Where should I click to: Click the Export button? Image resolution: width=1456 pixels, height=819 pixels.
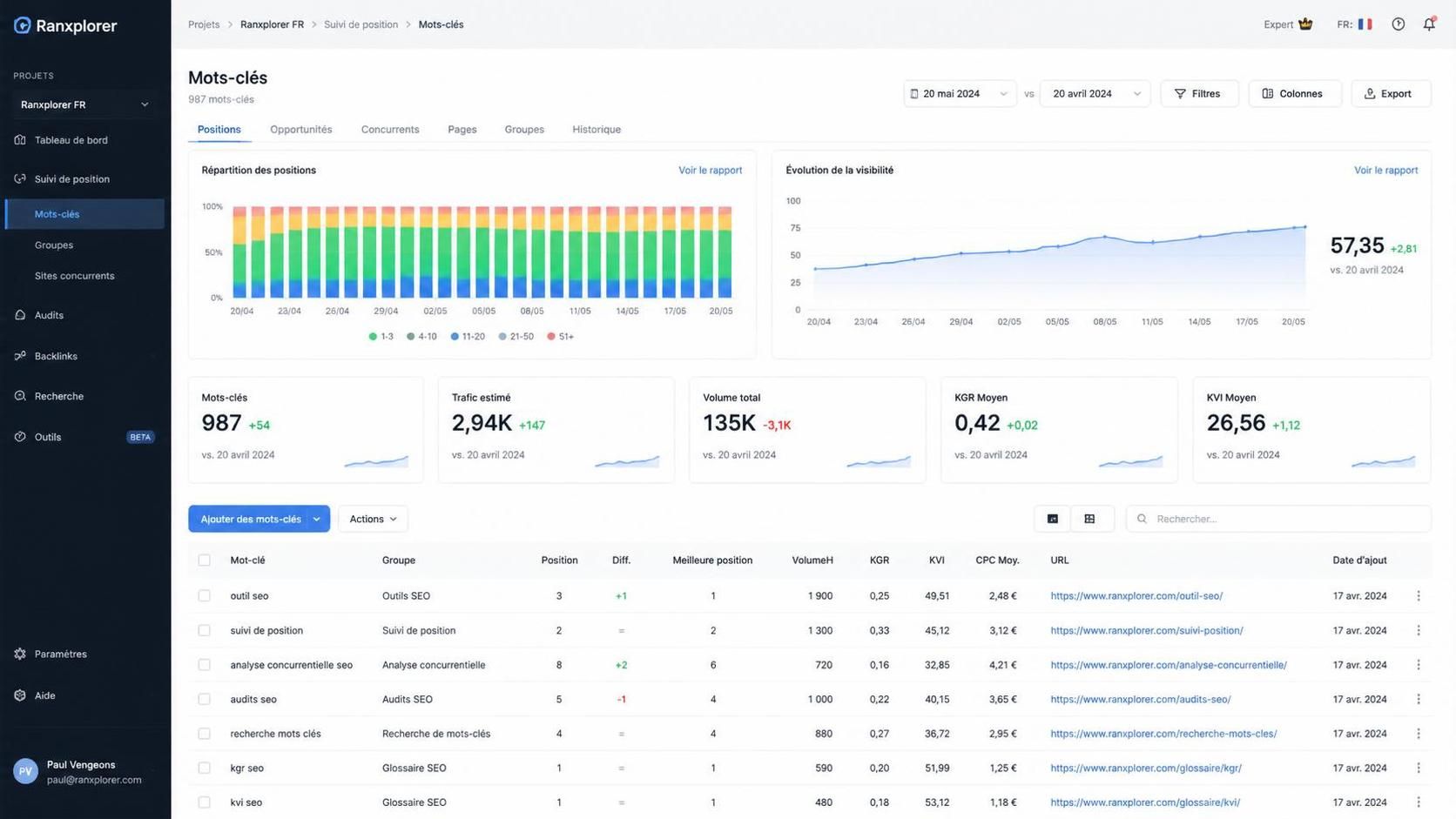coord(1391,94)
